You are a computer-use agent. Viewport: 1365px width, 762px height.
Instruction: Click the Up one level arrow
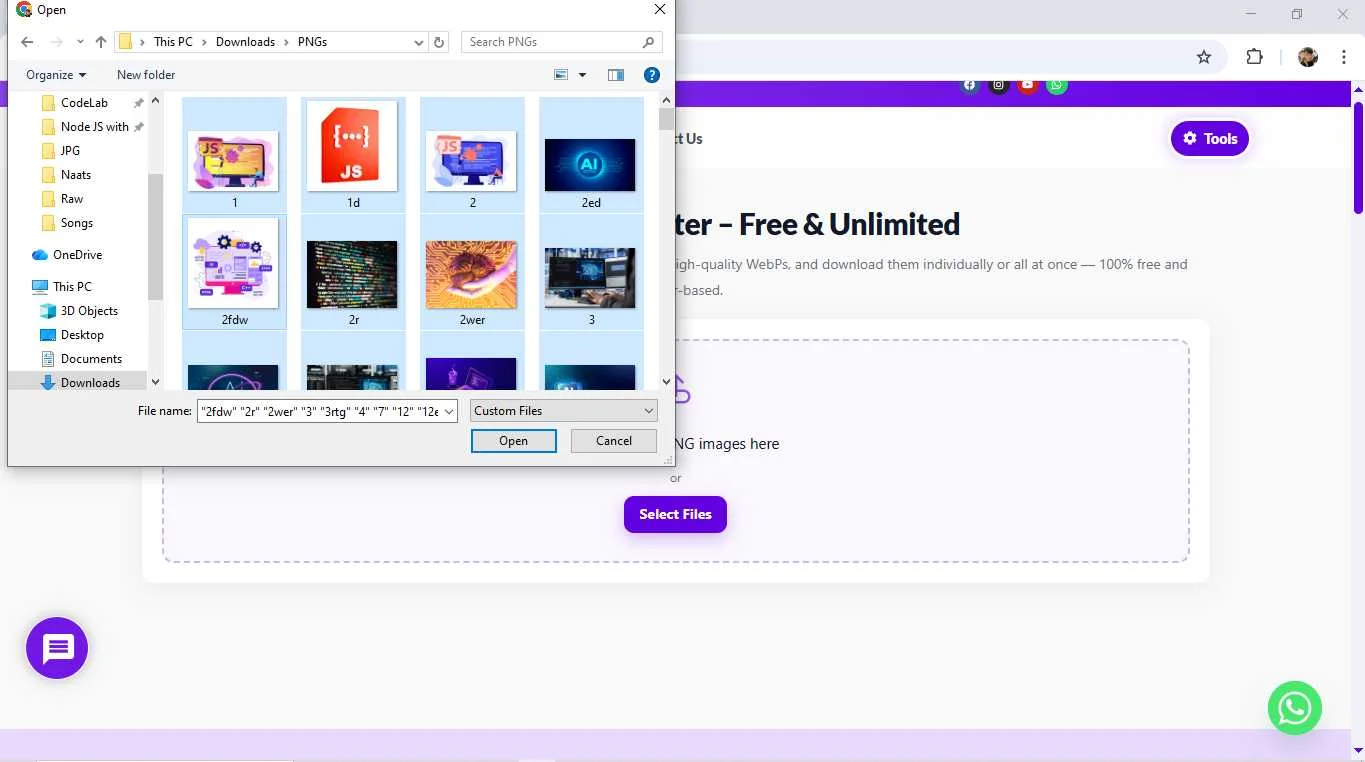pyautogui.click(x=101, y=42)
